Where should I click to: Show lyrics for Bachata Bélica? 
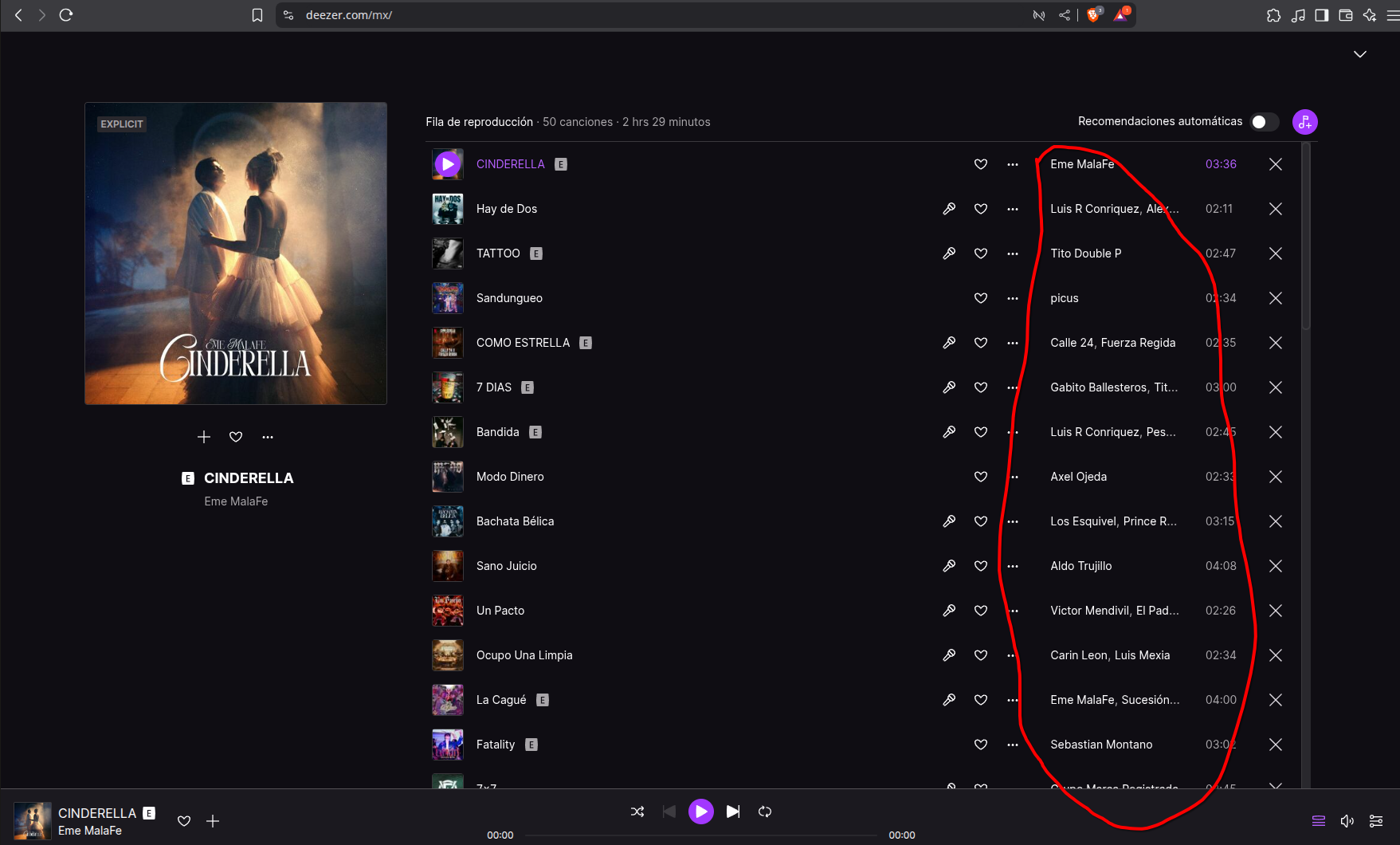pos(949,521)
